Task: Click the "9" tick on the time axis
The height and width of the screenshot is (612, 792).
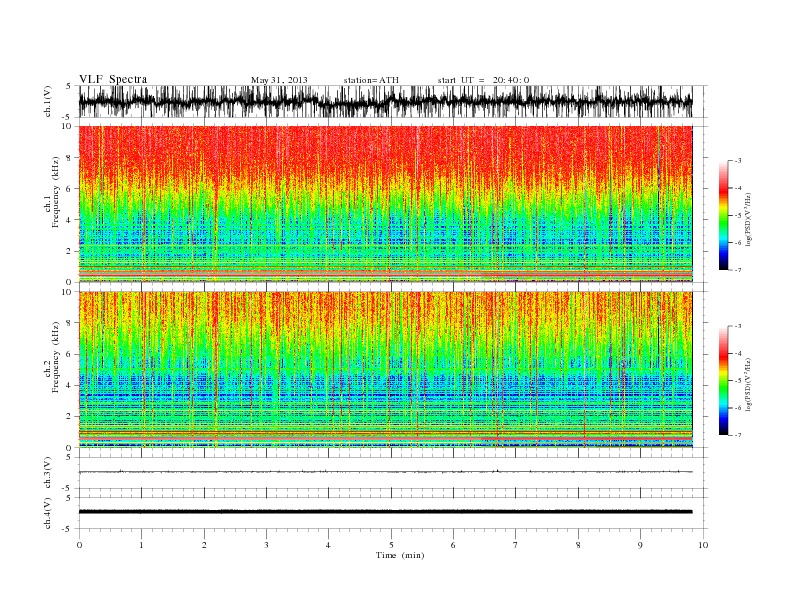Action: 640,545
